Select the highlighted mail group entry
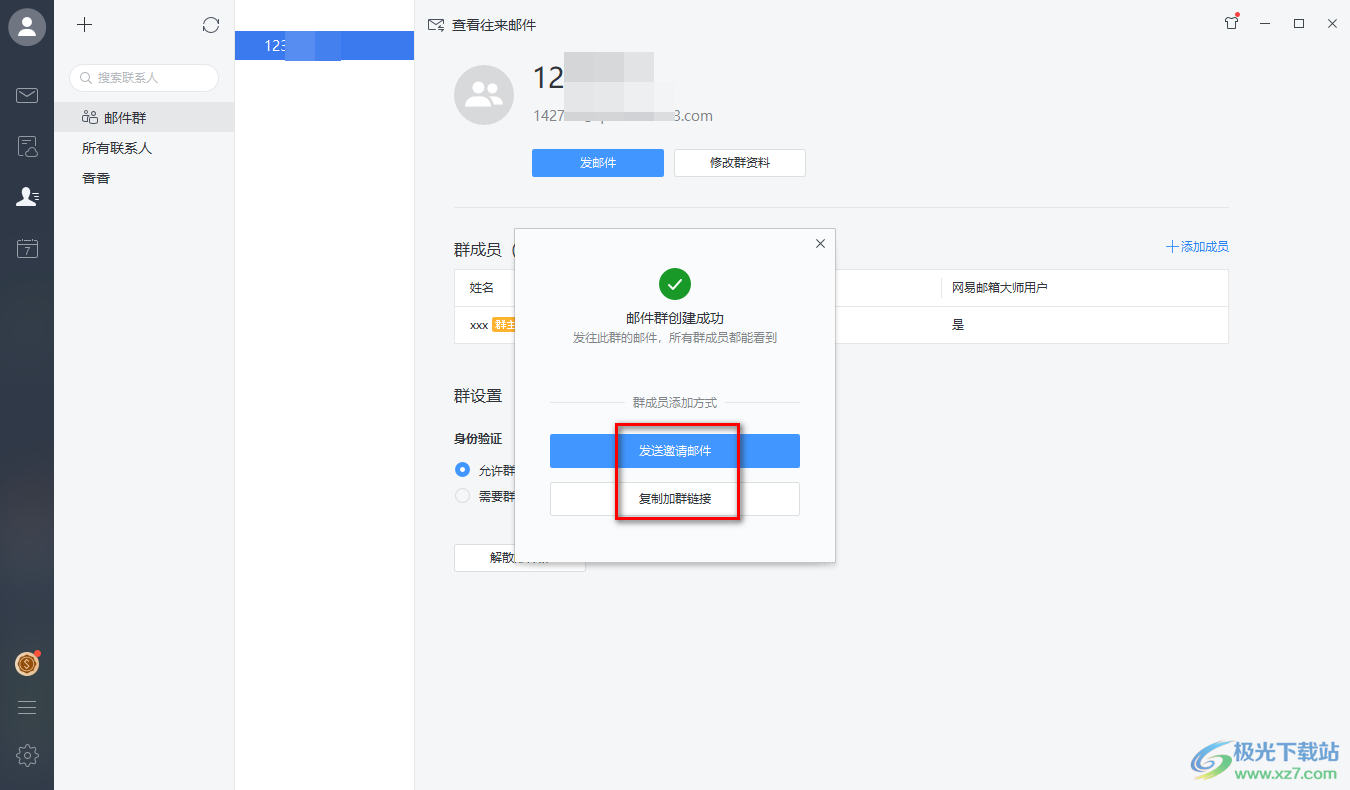Viewport: 1350px width, 790px height. [324, 45]
